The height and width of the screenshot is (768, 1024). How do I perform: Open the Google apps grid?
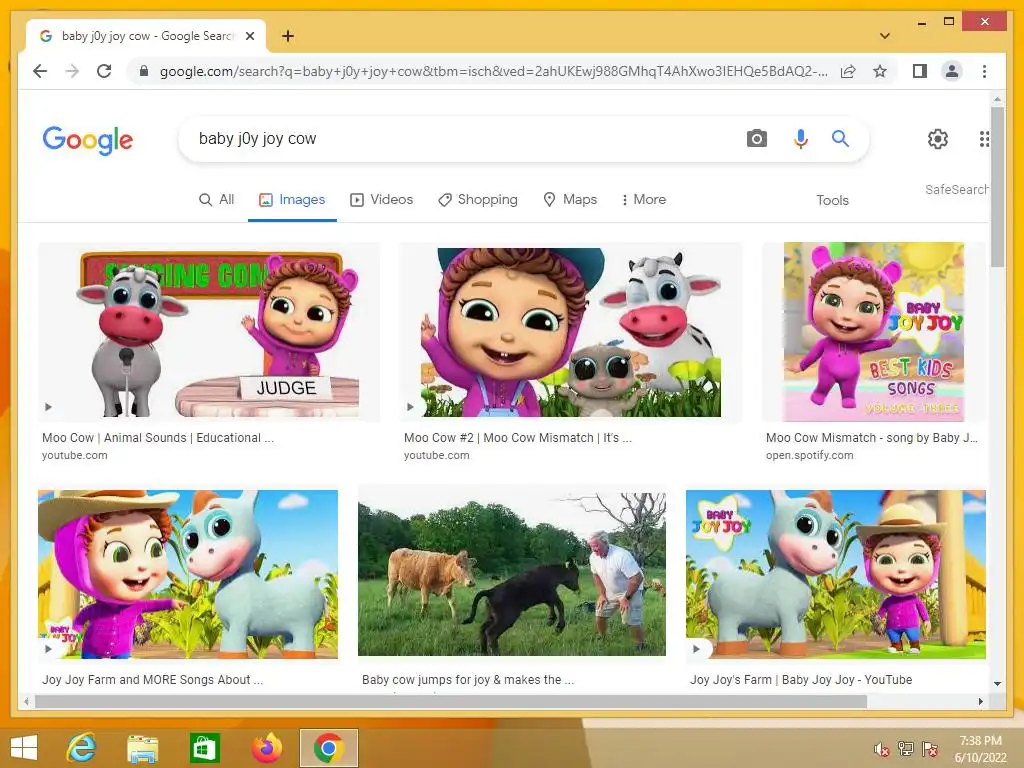(984, 138)
